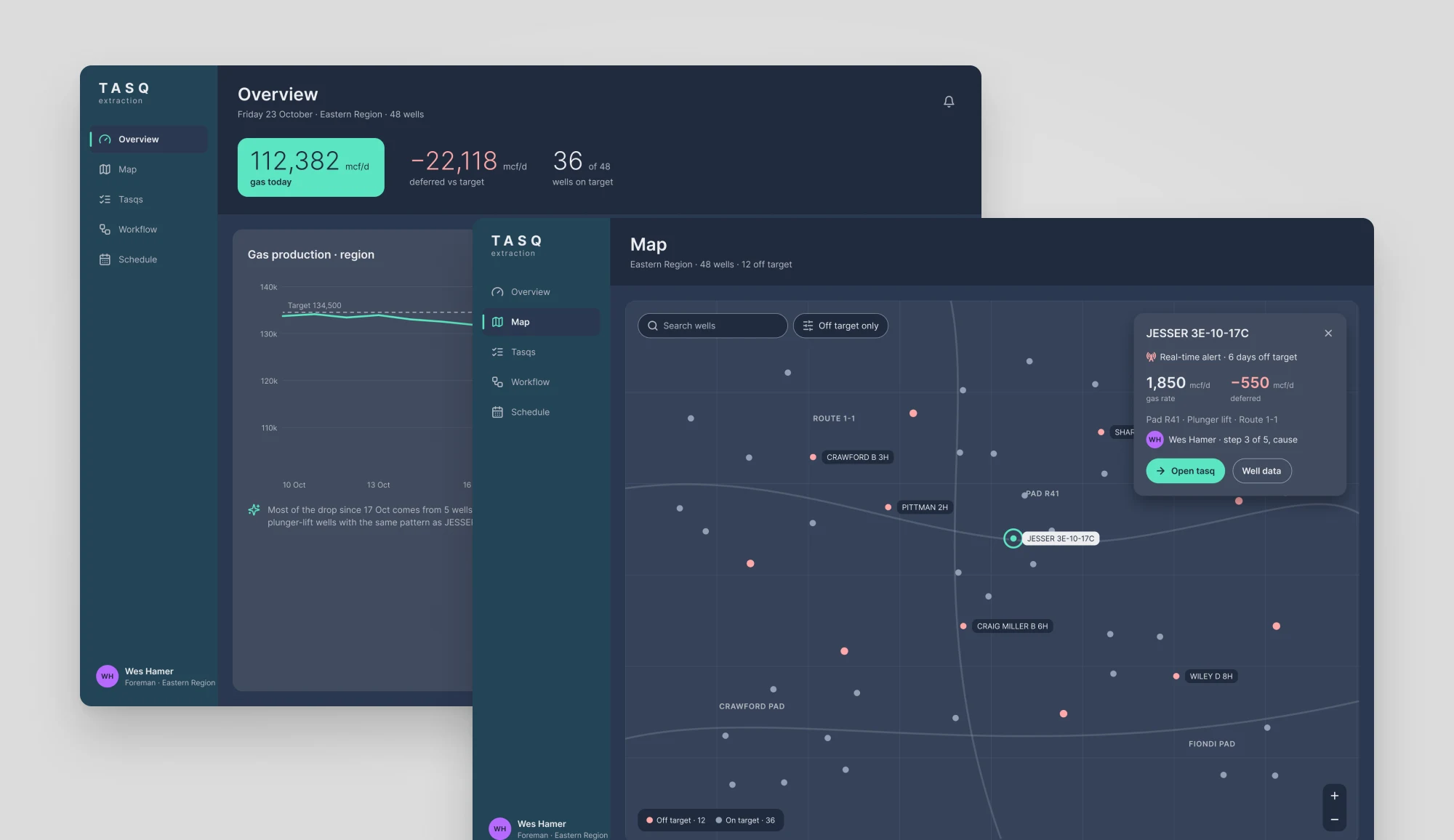Click the 112,382 mcf/d gas today card

pyautogui.click(x=310, y=167)
